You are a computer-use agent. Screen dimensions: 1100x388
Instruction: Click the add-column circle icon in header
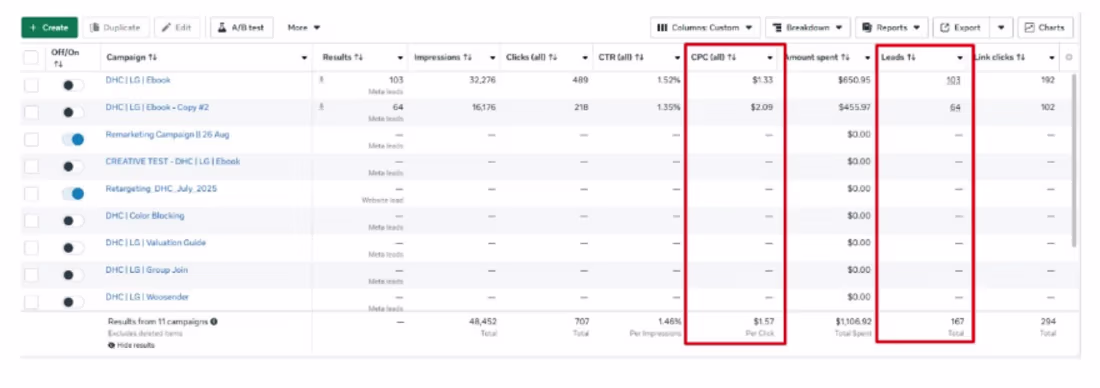coord(1068,58)
